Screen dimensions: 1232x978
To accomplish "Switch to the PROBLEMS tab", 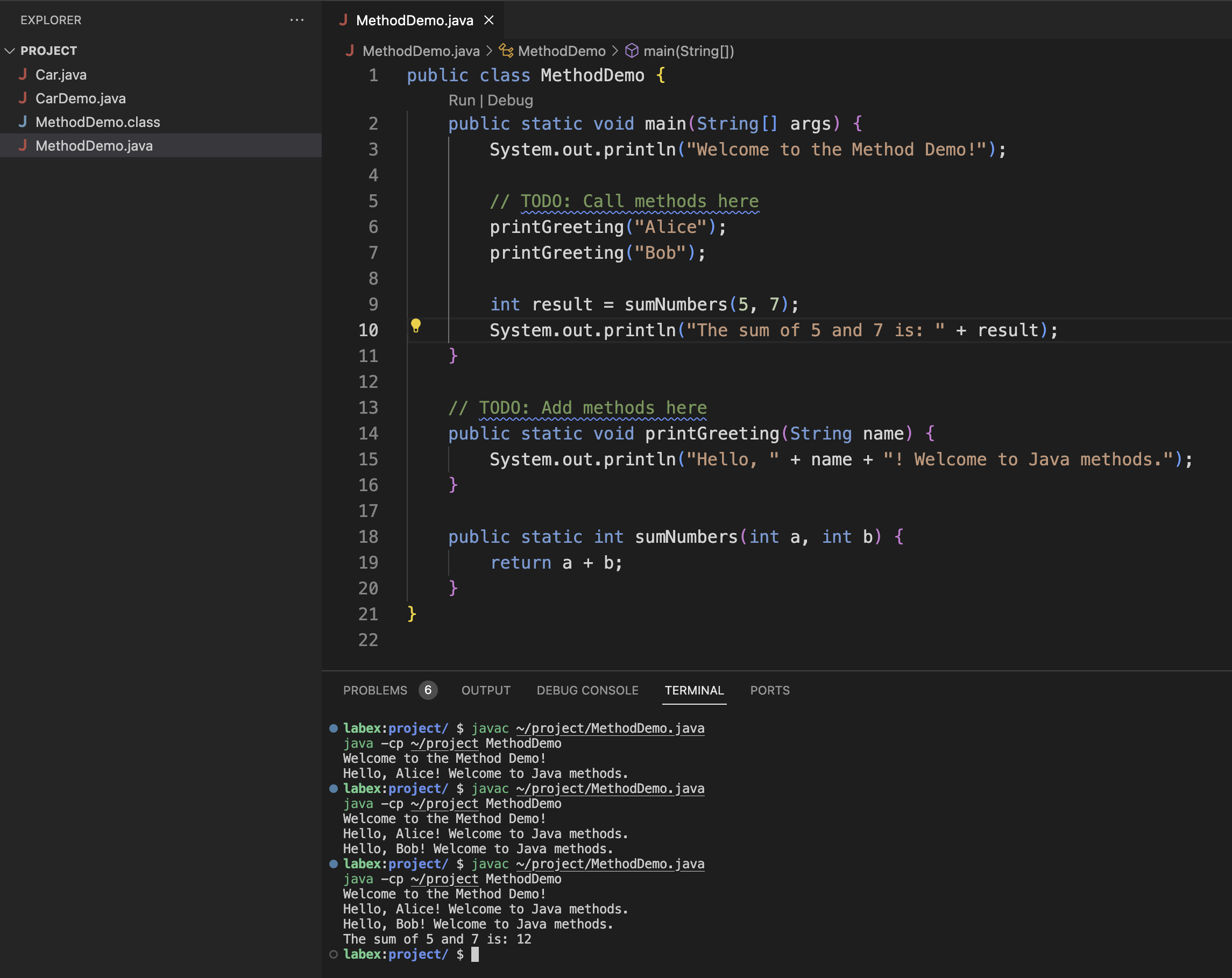I will coord(376,690).
